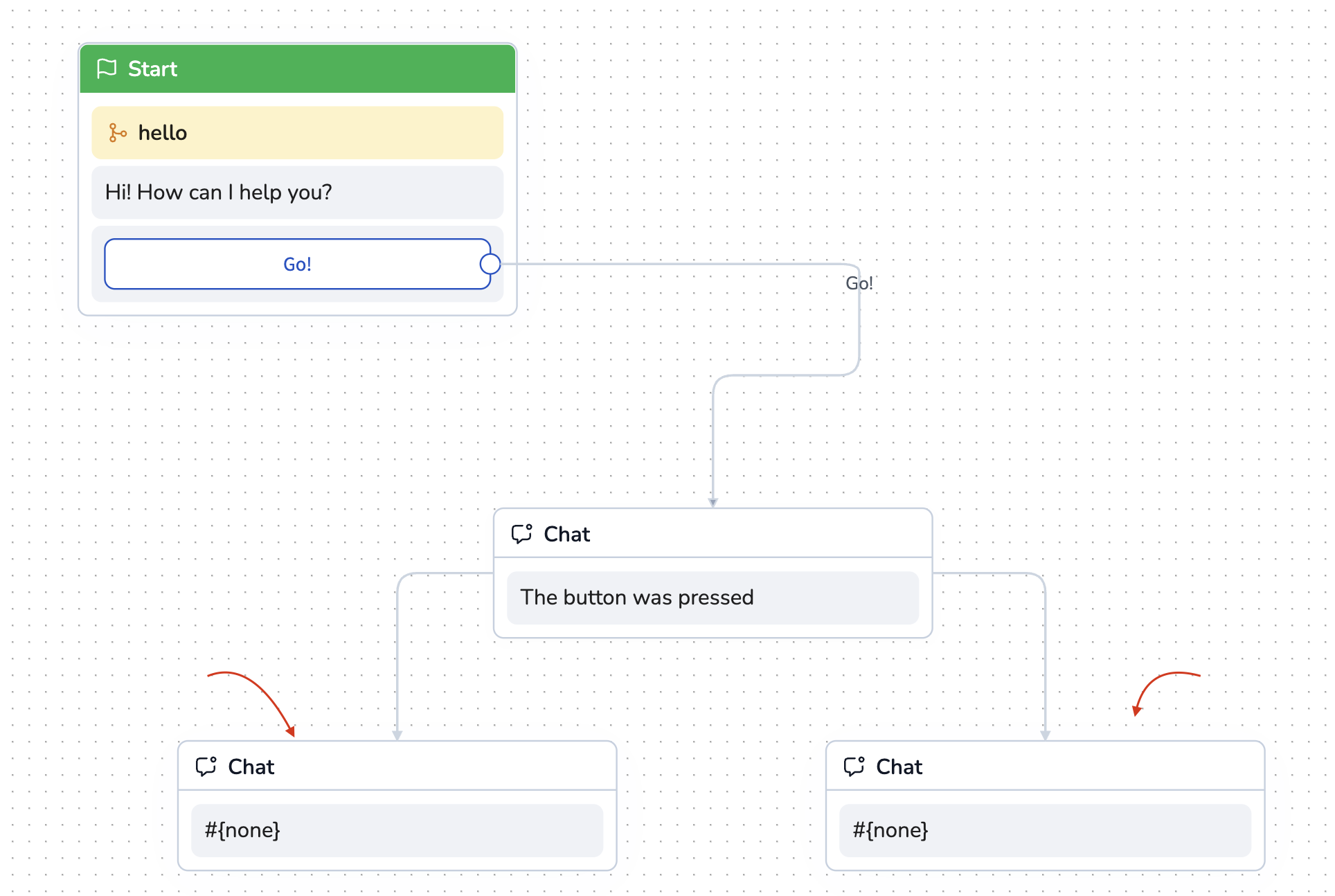Click the Start flag icon

[107, 69]
